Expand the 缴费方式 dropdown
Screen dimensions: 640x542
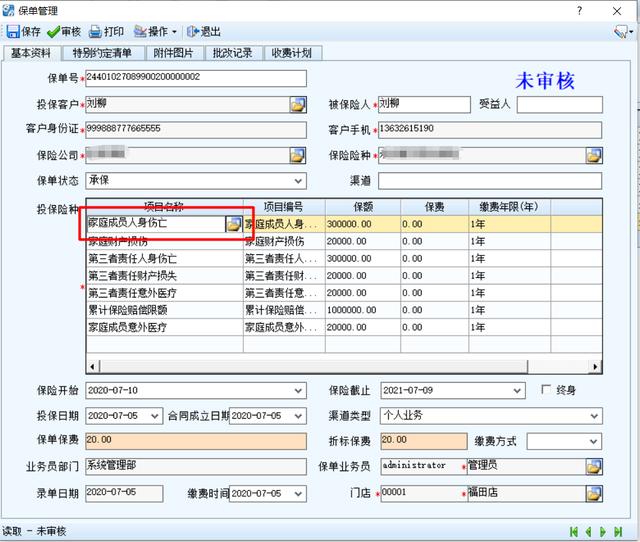(x=594, y=441)
